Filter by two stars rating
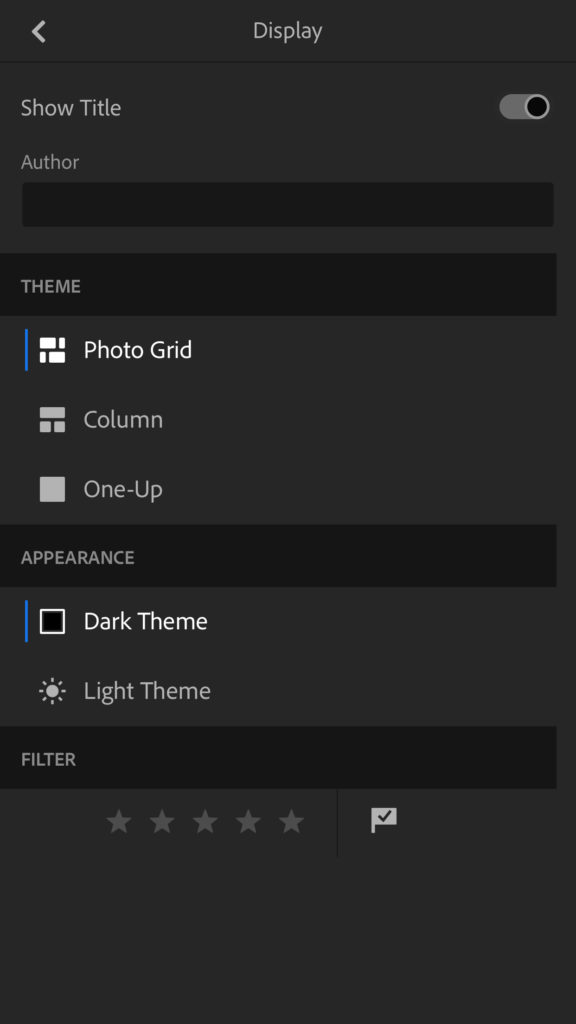The image size is (576, 1024). pos(162,822)
